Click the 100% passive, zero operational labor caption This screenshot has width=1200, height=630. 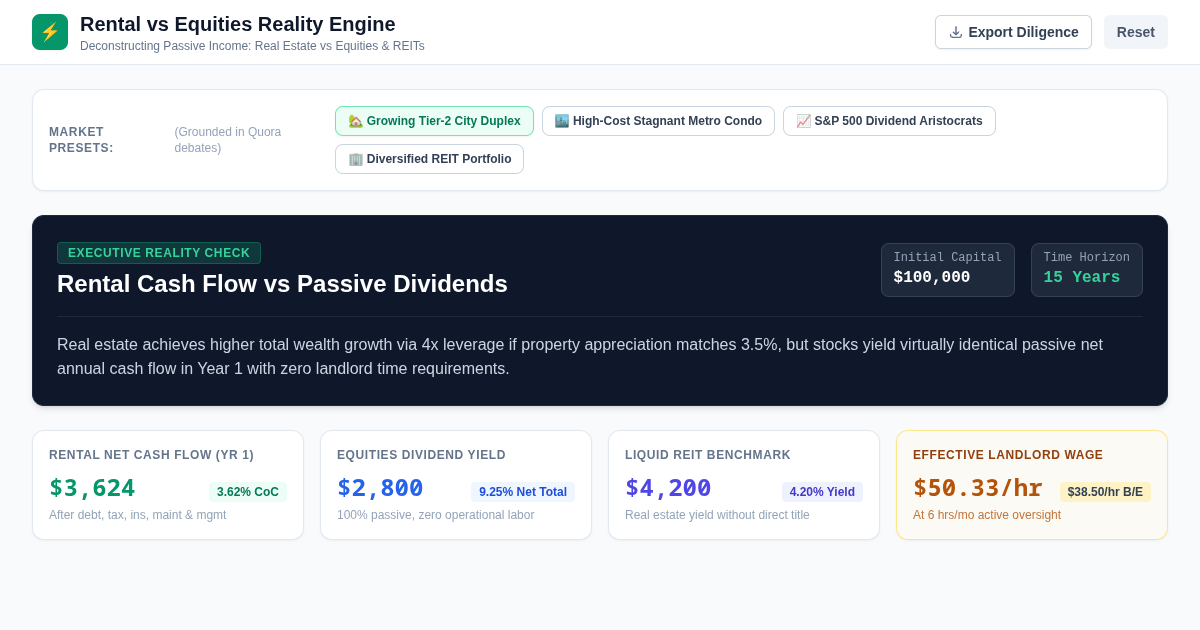436,515
